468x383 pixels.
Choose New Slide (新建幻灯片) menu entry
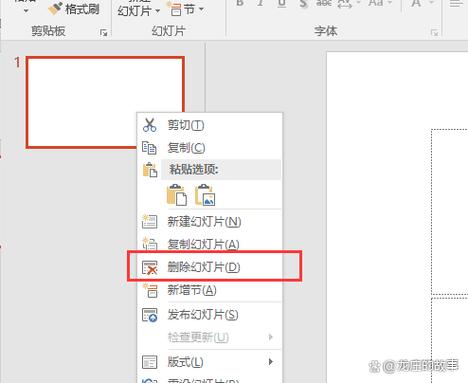coord(210,222)
